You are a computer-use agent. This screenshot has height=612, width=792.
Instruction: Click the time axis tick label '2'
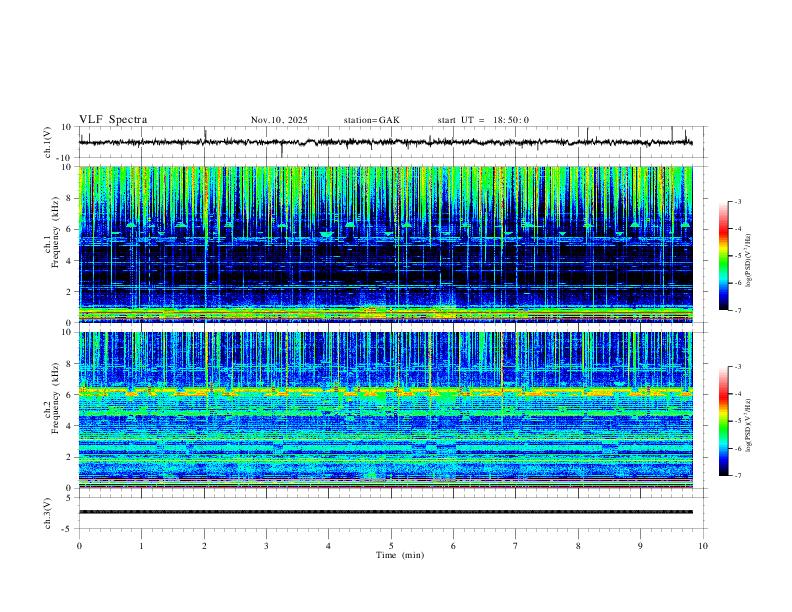pyautogui.click(x=204, y=546)
